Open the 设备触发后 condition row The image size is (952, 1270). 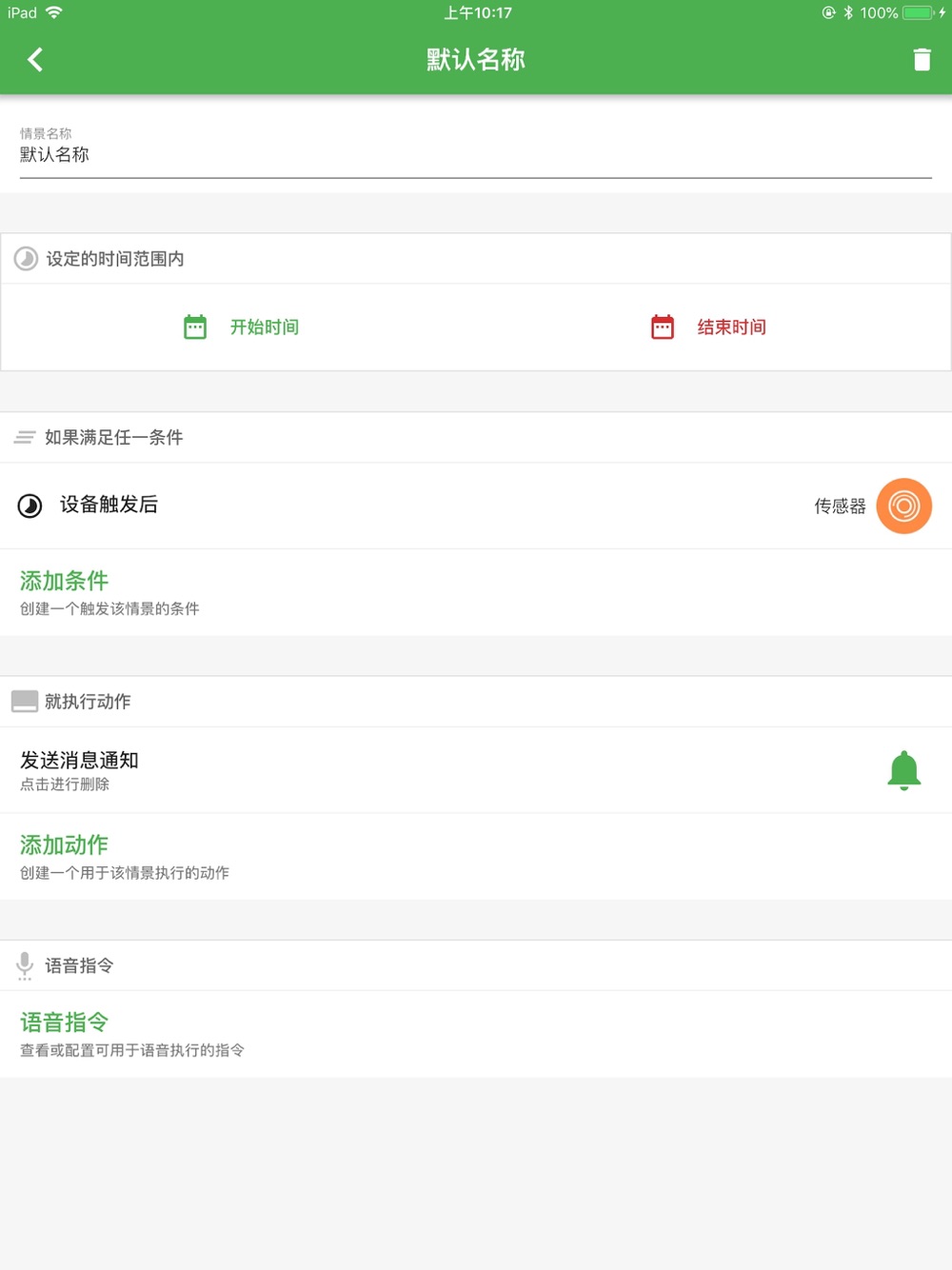(476, 506)
